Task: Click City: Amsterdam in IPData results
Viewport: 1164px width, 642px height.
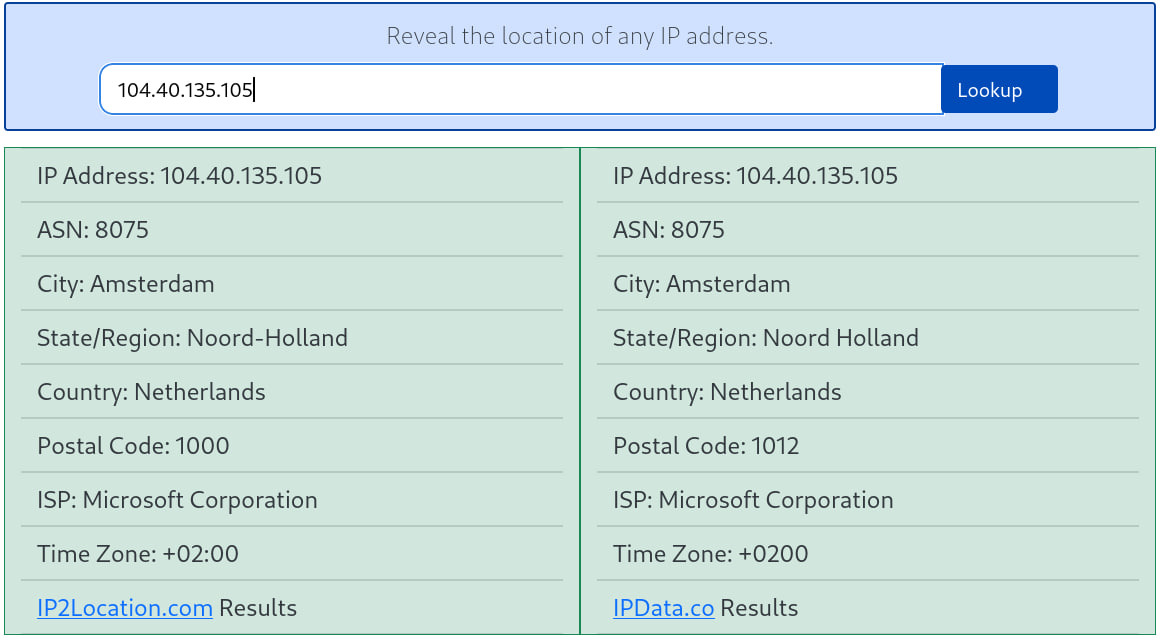Action: pos(702,284)
